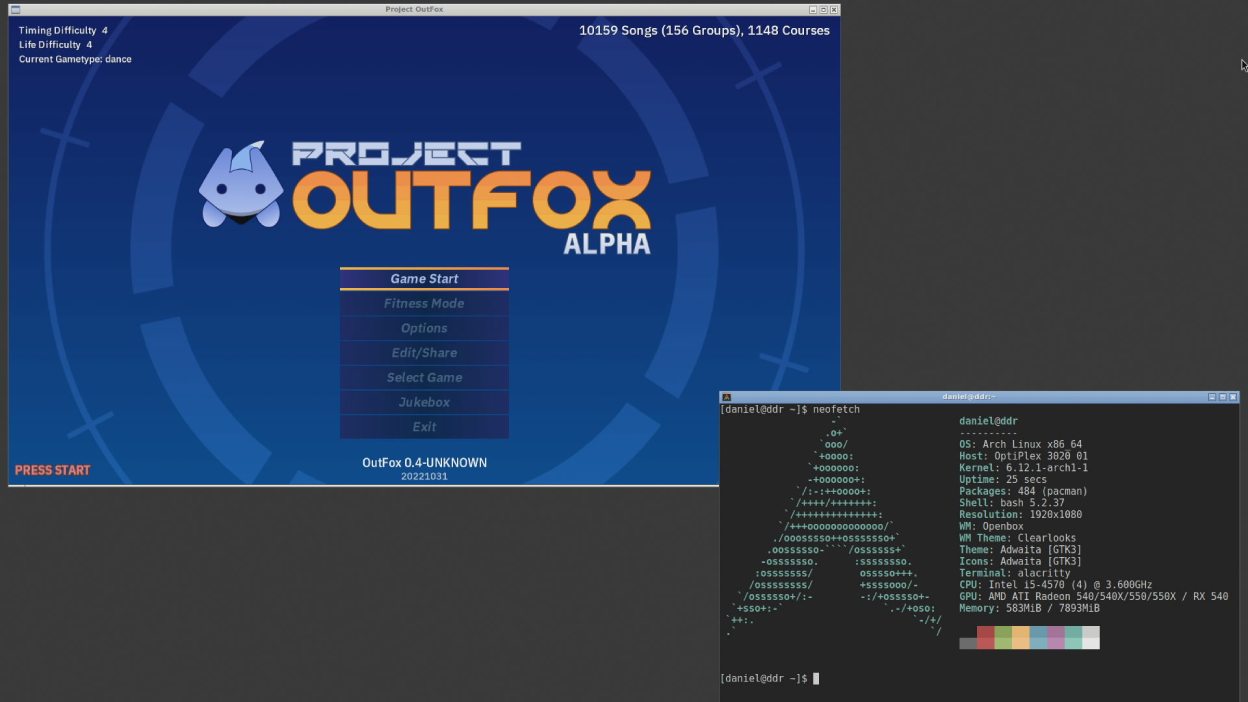Click the 10159 Songs and 1148 Courses counter
1248x702 pixels.
704,31
